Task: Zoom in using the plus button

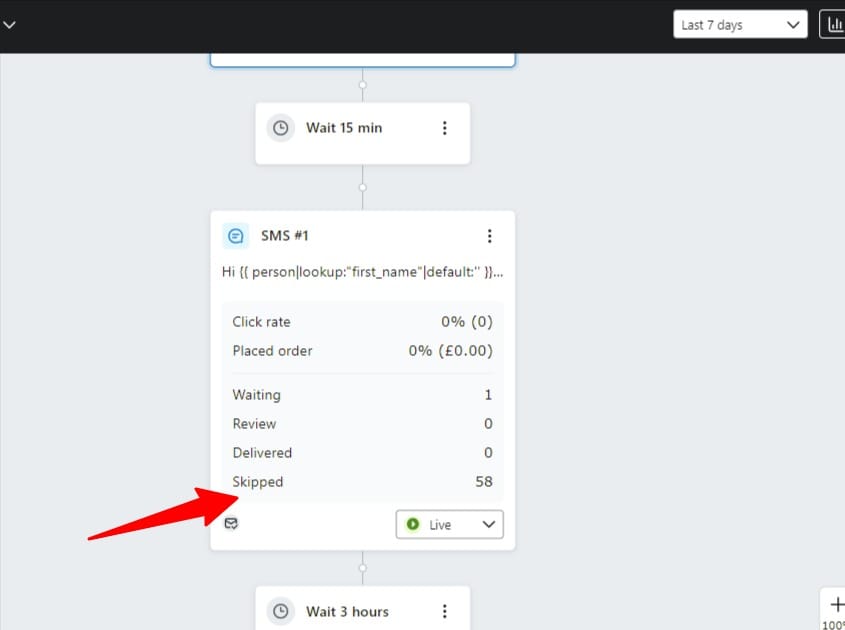Action: pyautogui.click(x=836, y=604)
